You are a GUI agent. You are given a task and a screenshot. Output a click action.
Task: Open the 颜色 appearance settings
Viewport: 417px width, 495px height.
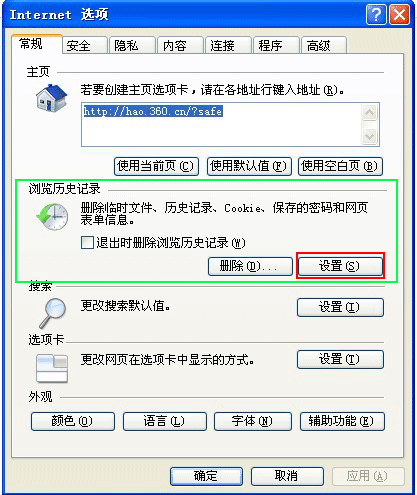coord(73,421)
